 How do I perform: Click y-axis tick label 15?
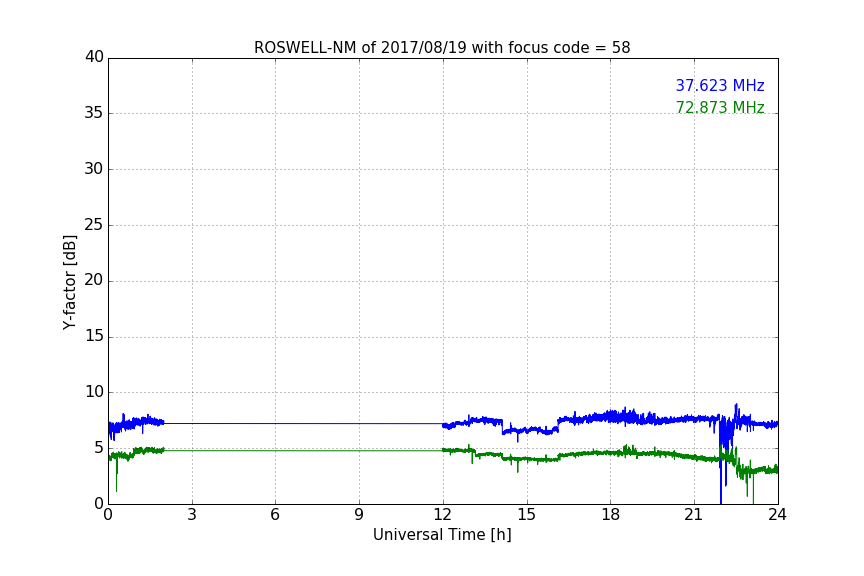(x=94, y=336)
